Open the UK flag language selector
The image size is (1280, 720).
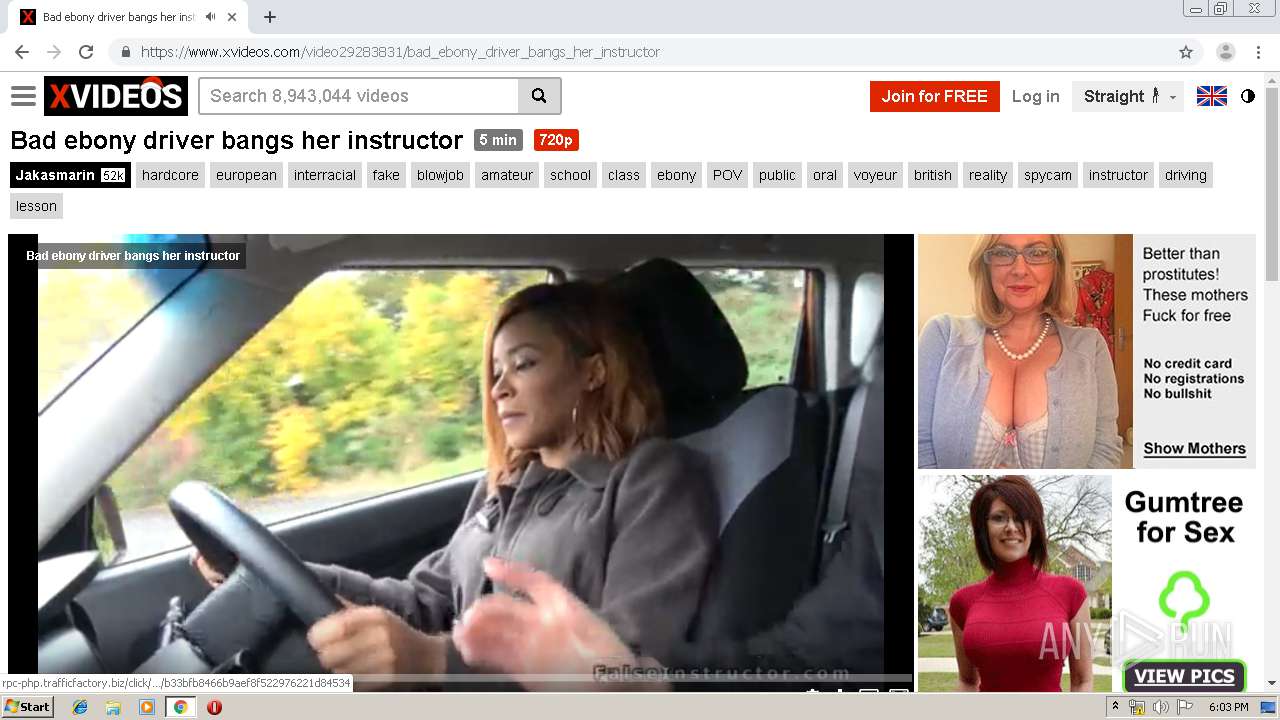point(1211,96)
